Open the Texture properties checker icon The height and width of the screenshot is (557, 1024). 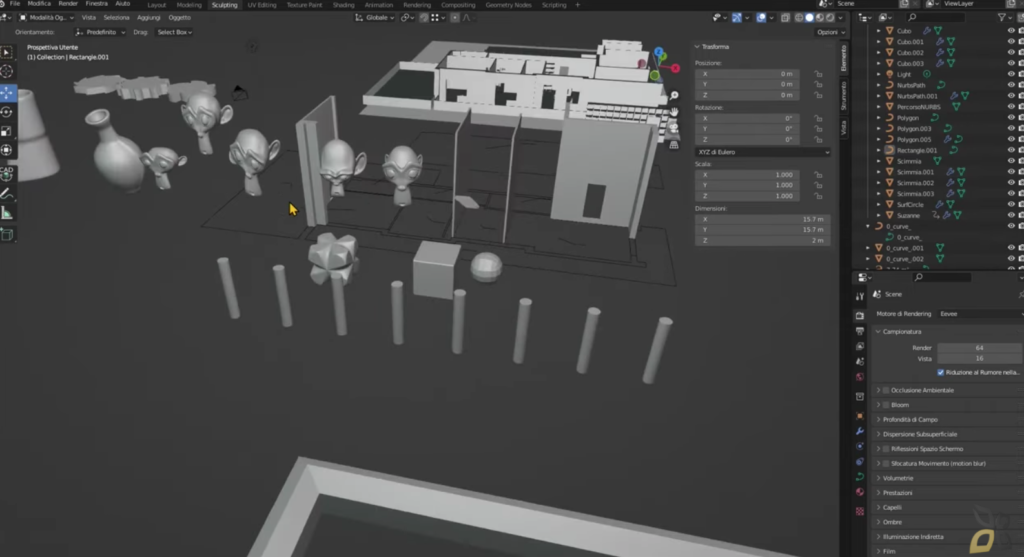pyautogui.click(x=859, y=511)
